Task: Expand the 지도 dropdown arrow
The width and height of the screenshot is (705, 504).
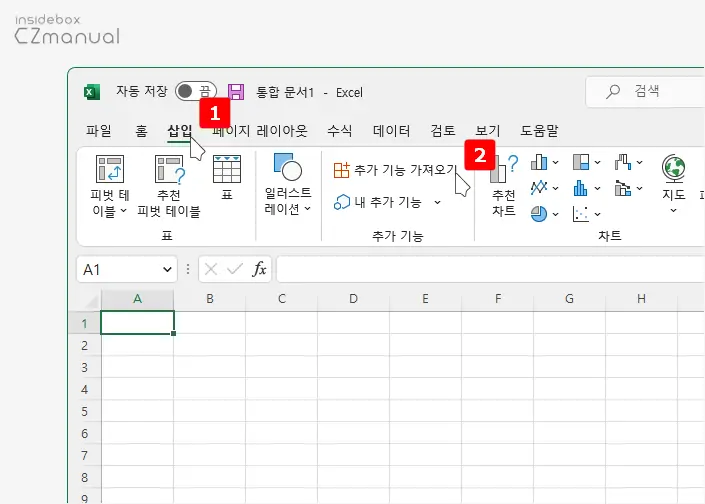Action: (x=674, y=210)
